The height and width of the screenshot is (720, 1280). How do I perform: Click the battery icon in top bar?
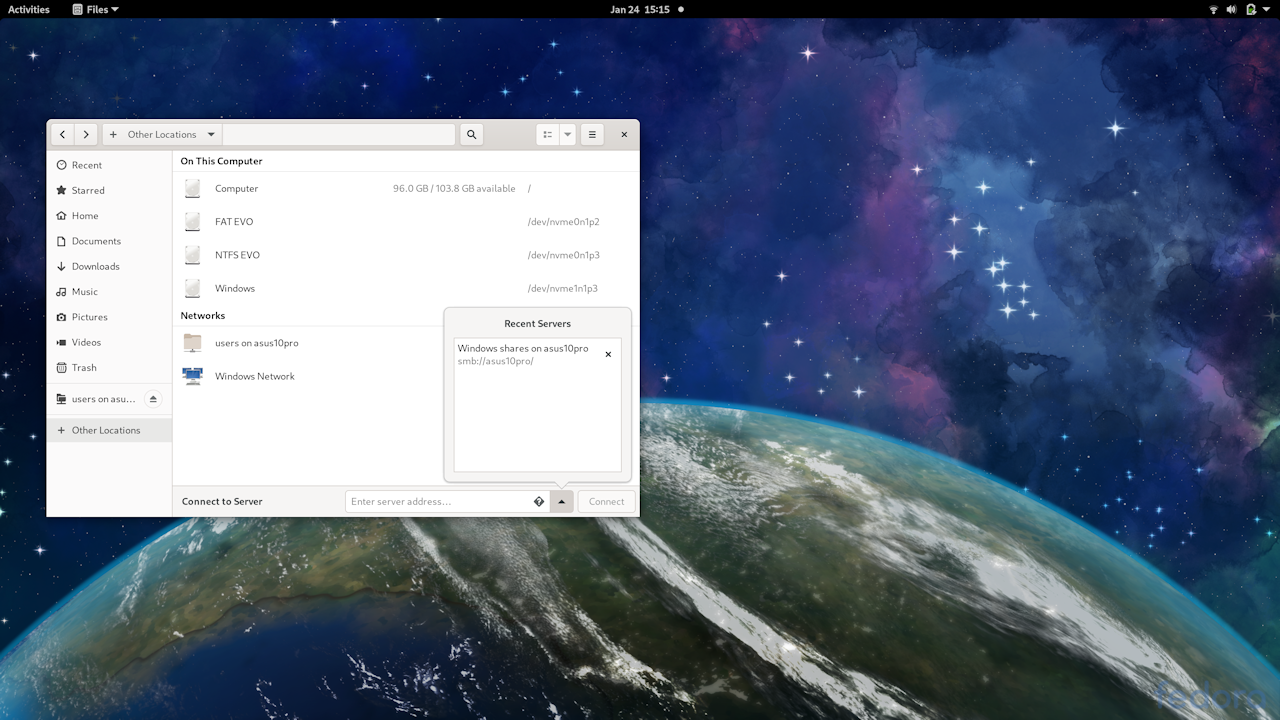(1250, 9)
